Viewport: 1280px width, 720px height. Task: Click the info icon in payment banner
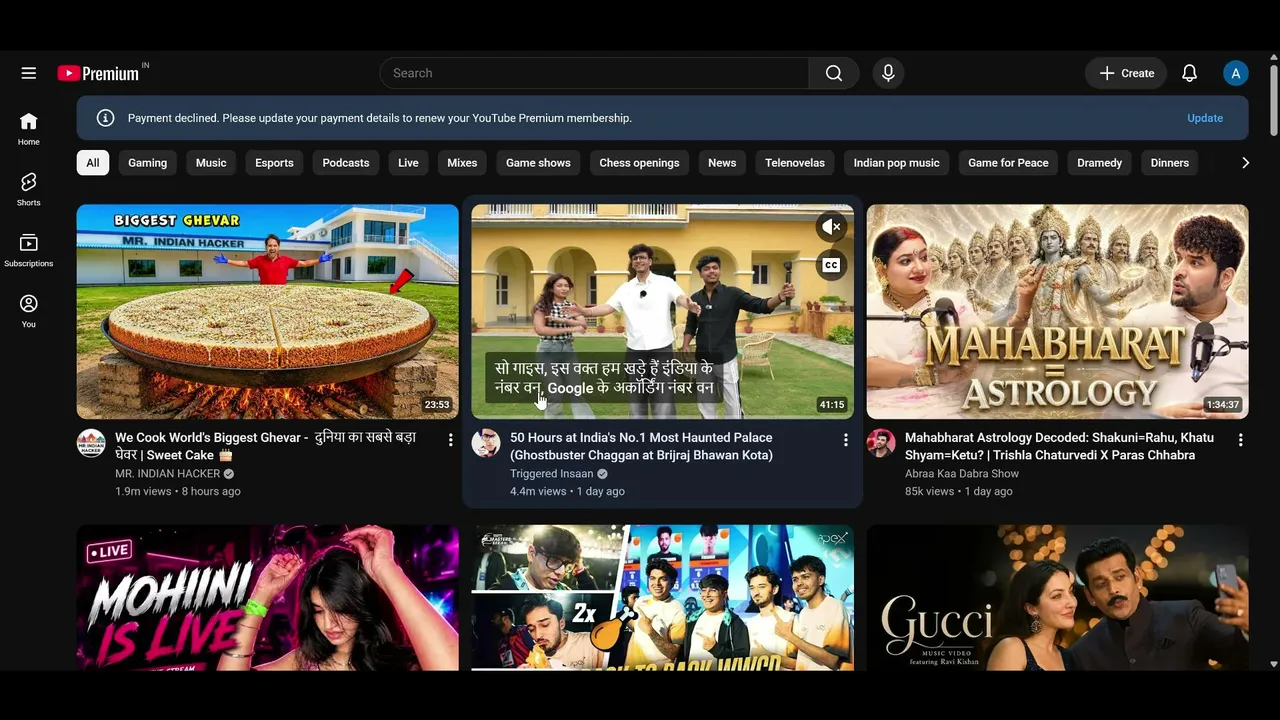[x=105, y=118]
